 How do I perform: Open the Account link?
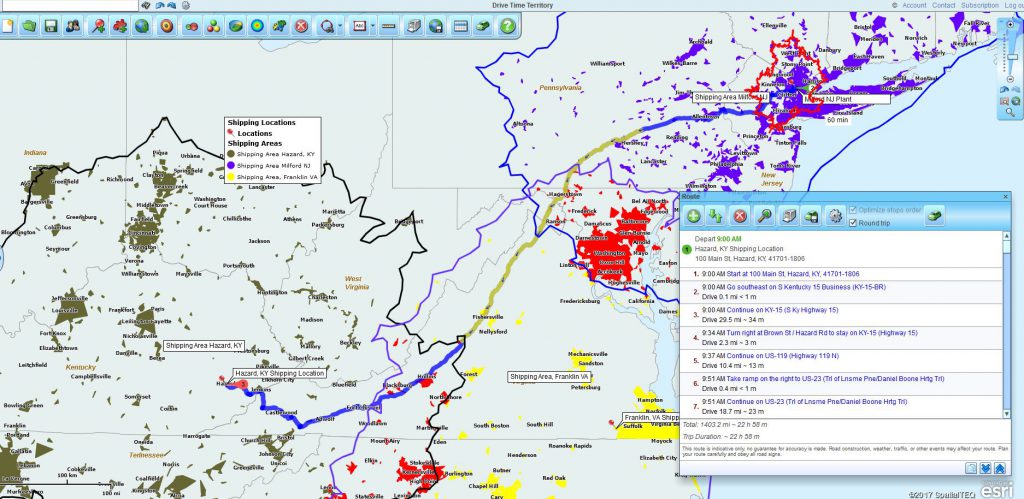(914, 5)
